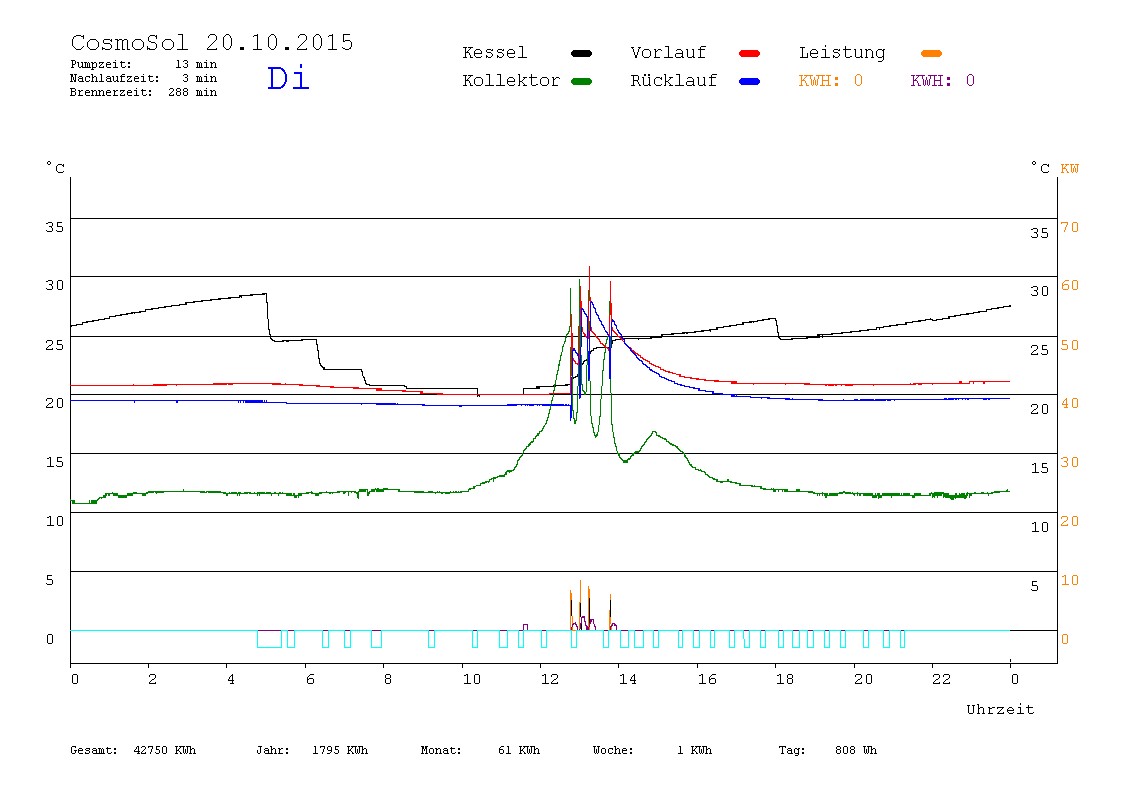Click the x-axis hour tick '12'

[550, 679]
